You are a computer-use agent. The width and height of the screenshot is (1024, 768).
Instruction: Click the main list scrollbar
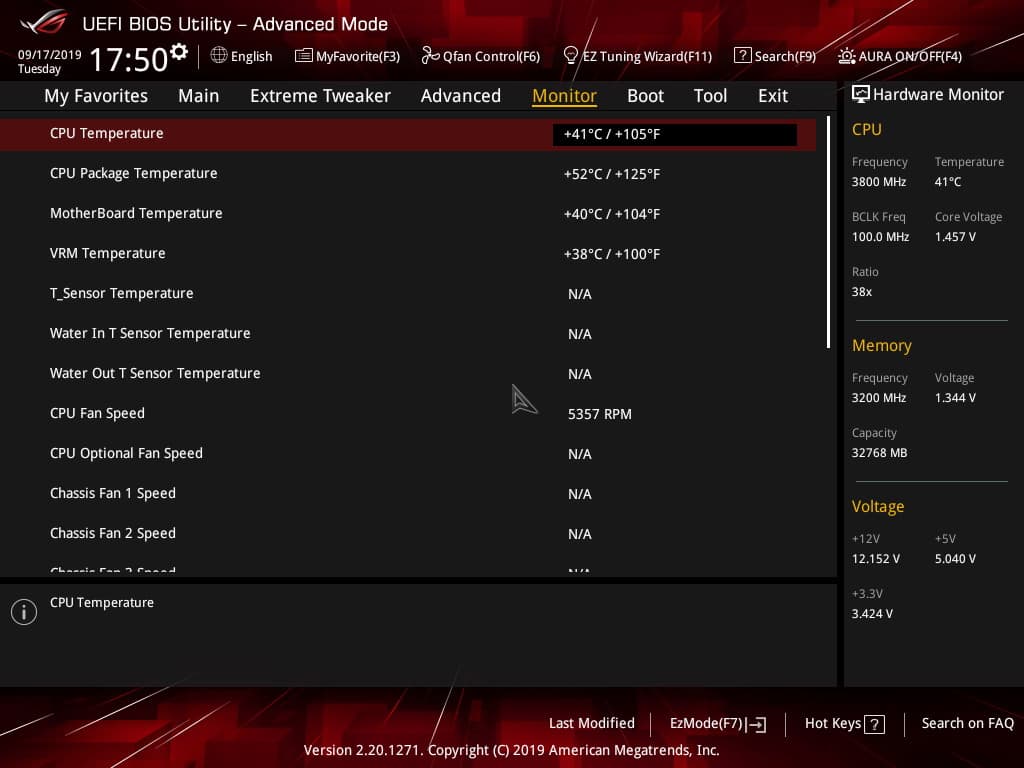pos(828,232)
